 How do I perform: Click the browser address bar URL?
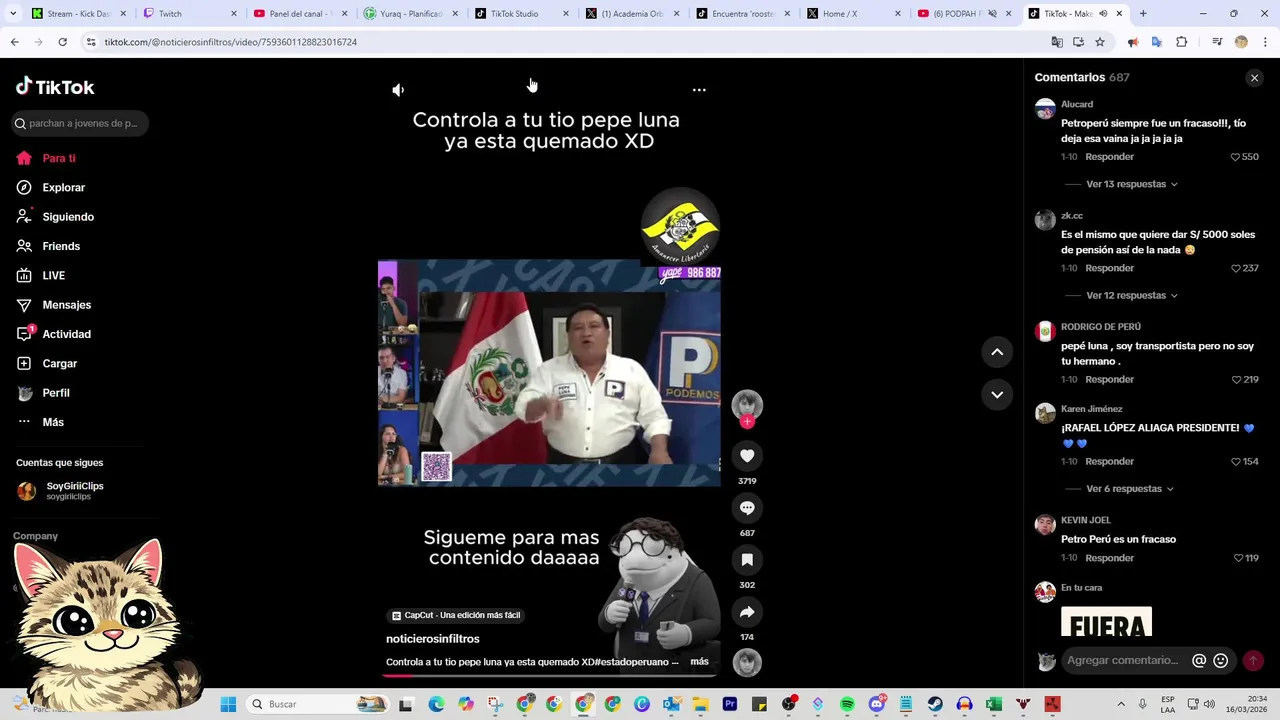point(231,42)
